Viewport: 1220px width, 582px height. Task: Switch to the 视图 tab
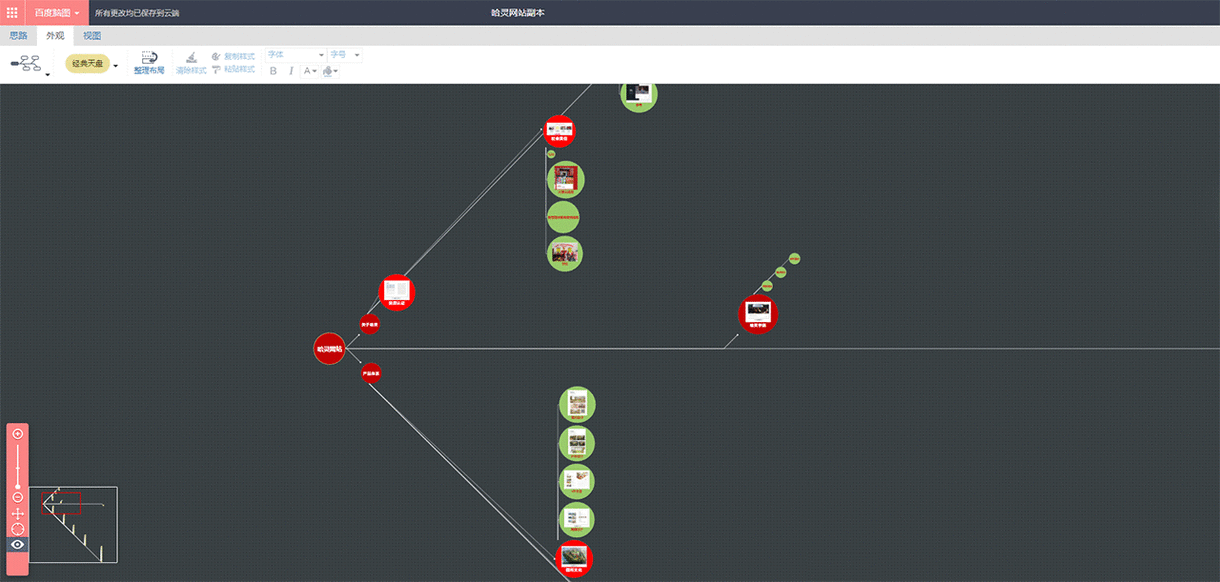point(92,36)
